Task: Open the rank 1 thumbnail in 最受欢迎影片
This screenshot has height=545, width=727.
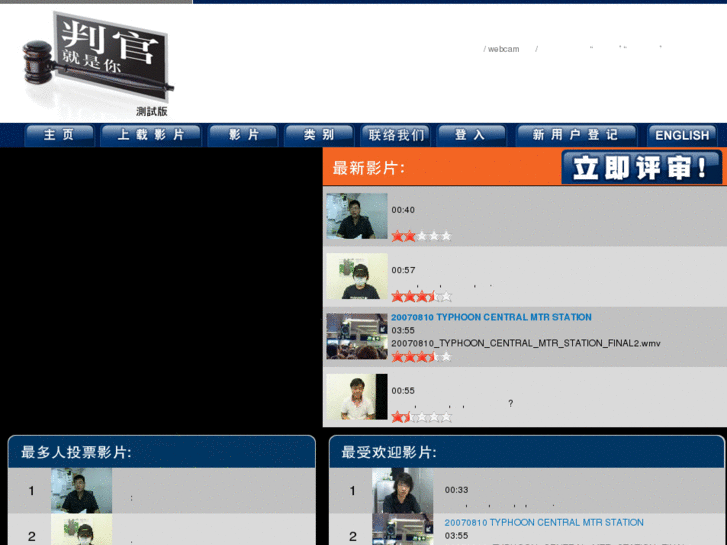Action: 402,490
